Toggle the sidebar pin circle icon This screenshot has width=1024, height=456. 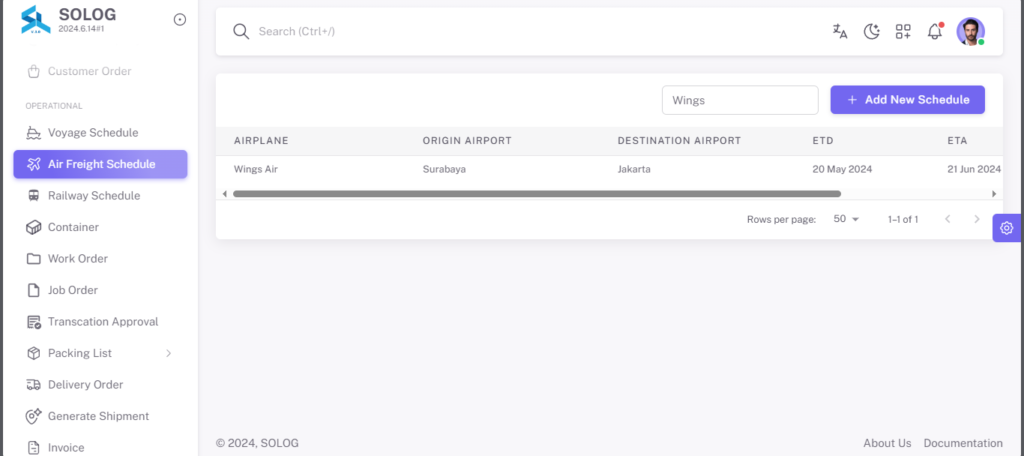(x=180, y=20)
